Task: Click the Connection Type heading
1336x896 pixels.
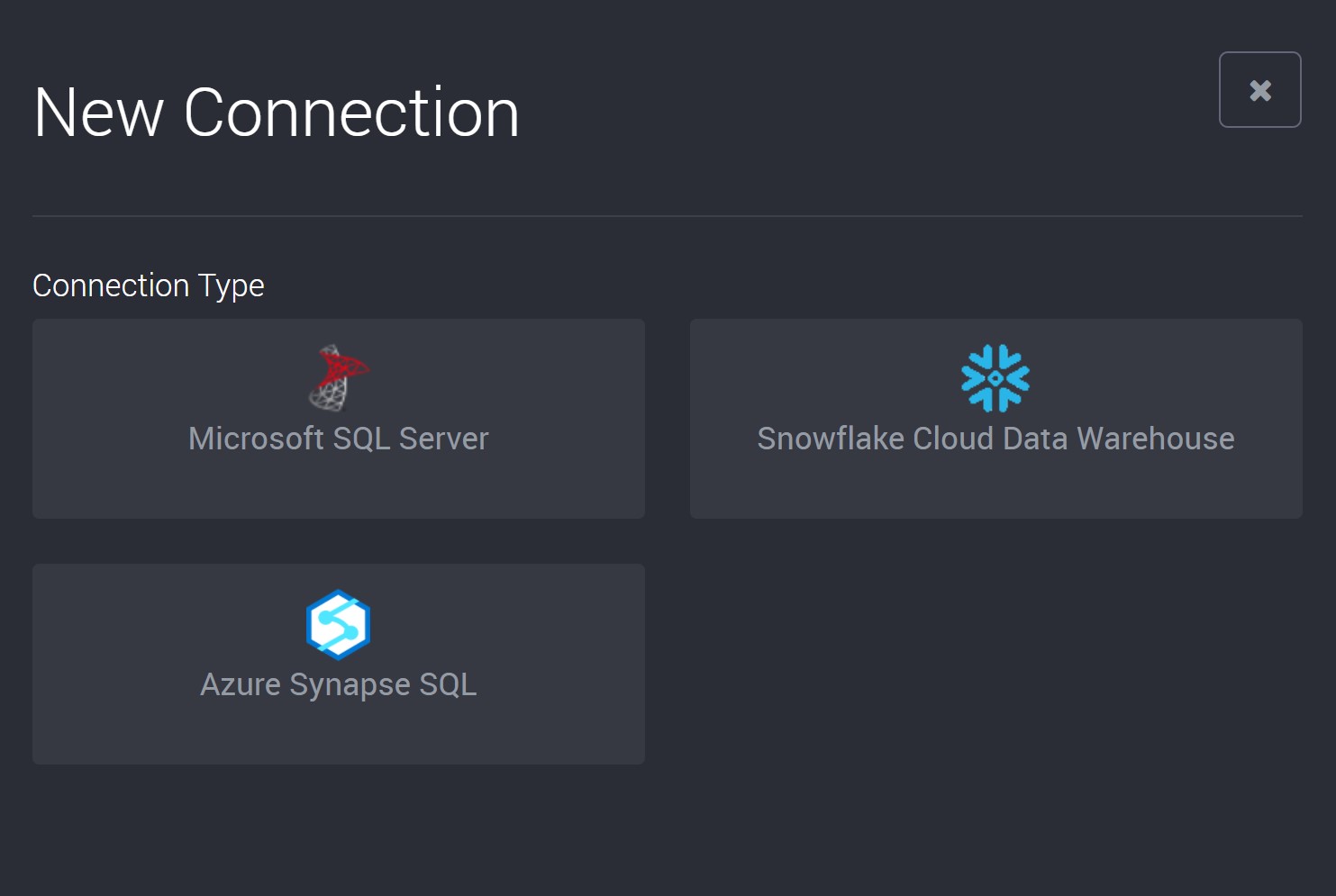Action: pyautogui.click(x=149, y=286)
